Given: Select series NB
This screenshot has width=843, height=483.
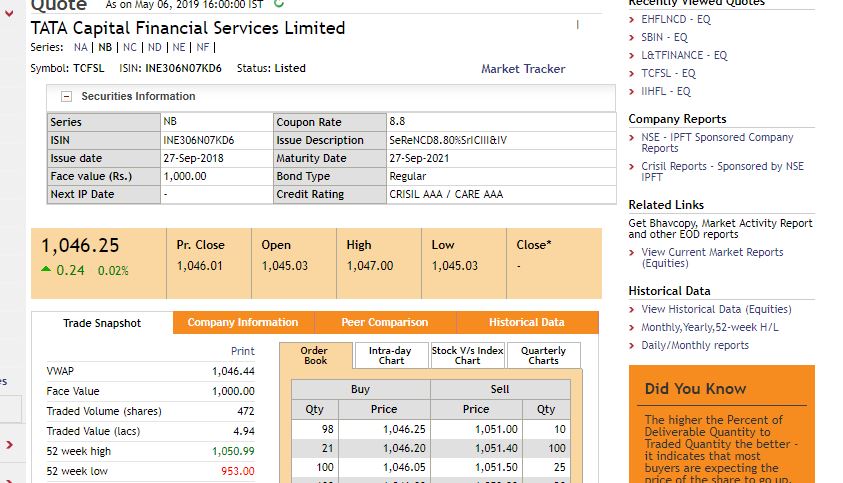Looking at the screenshot, I should point(105,47).
